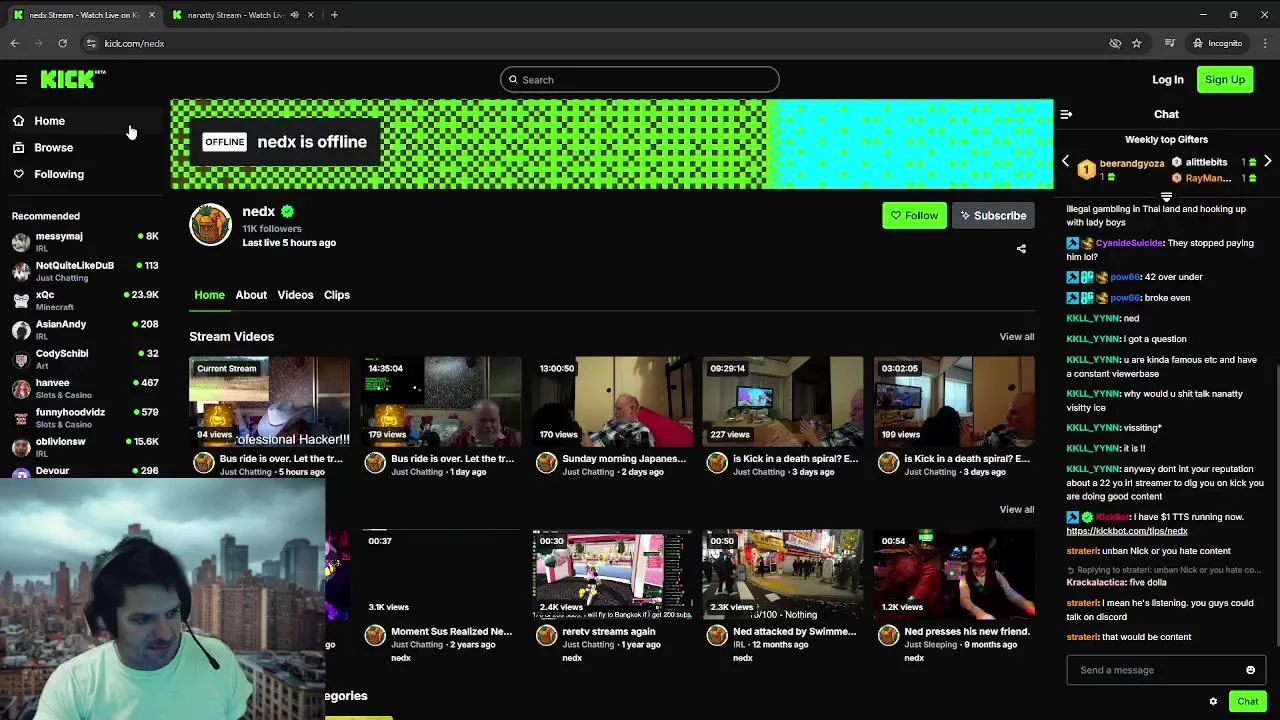
Task: Share the nedx channel via share icon
Action: point(1021,248)
